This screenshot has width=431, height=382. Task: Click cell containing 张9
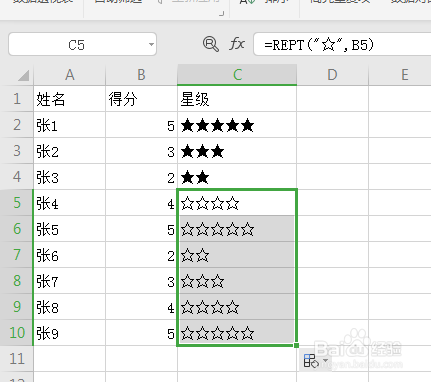(x=70, y=333)
